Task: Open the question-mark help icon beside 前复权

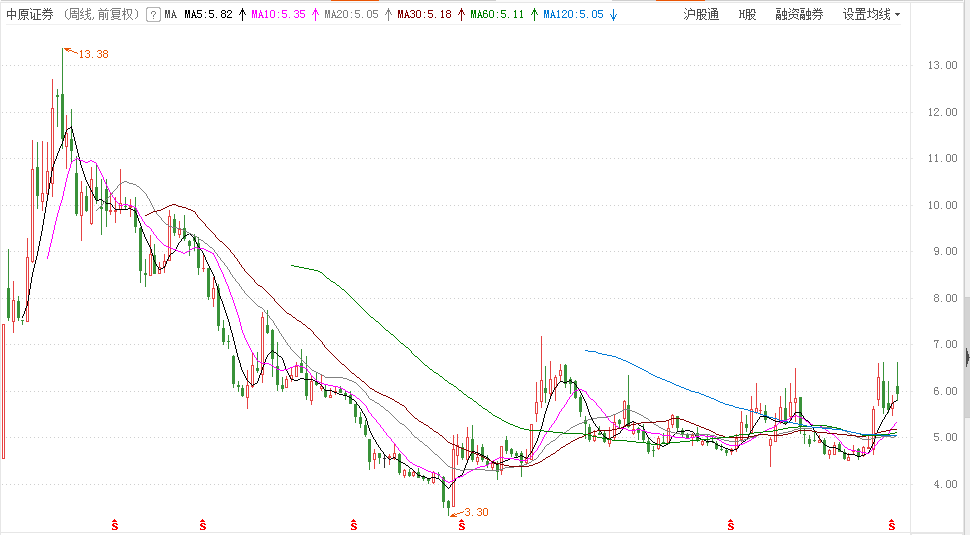Action: point(153,15)
